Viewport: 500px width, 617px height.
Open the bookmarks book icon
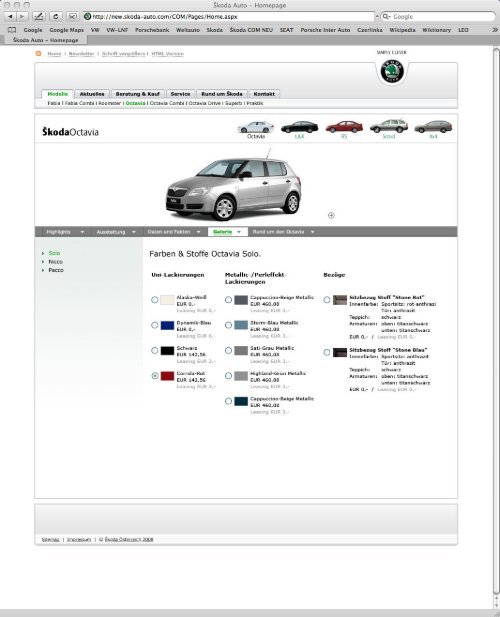click(x=12, y=30)
